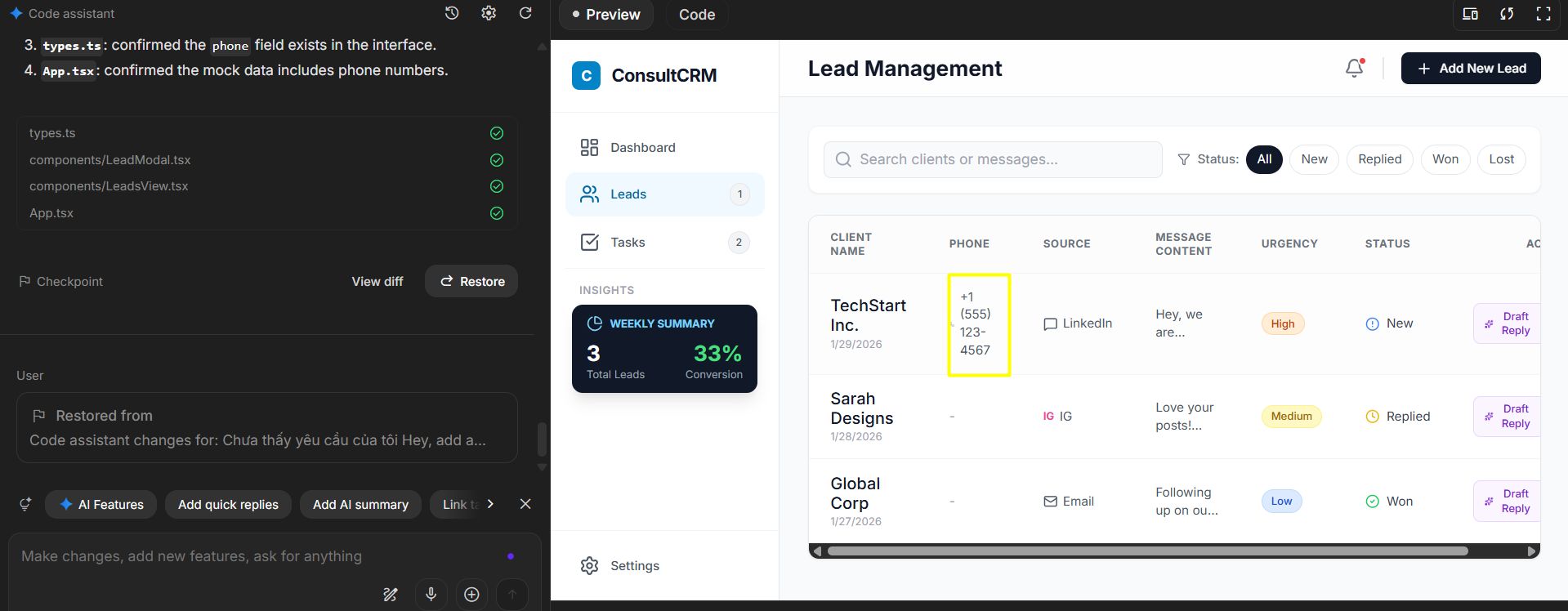The image size is (1568, 611).
Task: Select Add quick replies chip
Action: point(228,505)
